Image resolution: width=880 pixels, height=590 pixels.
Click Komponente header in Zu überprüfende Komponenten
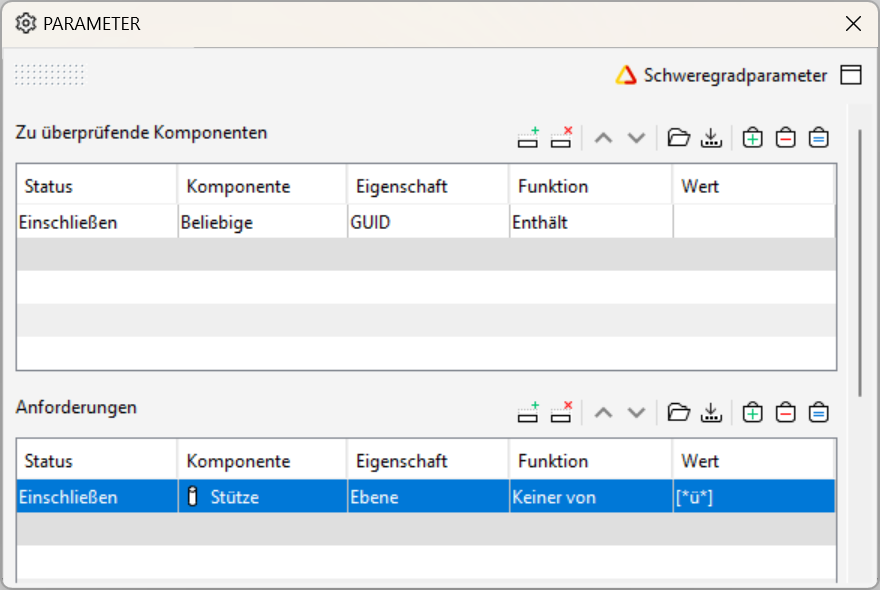click(x=262, y=186)
